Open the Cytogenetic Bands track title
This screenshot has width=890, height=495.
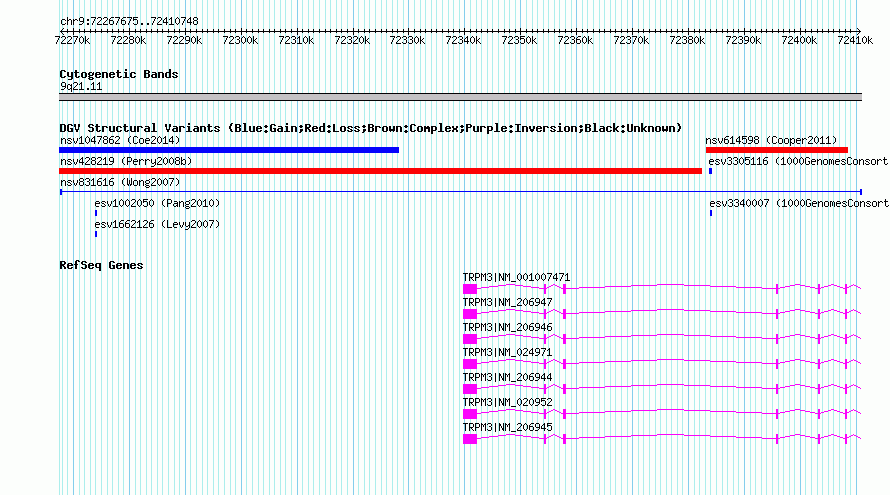click(119, 74)
